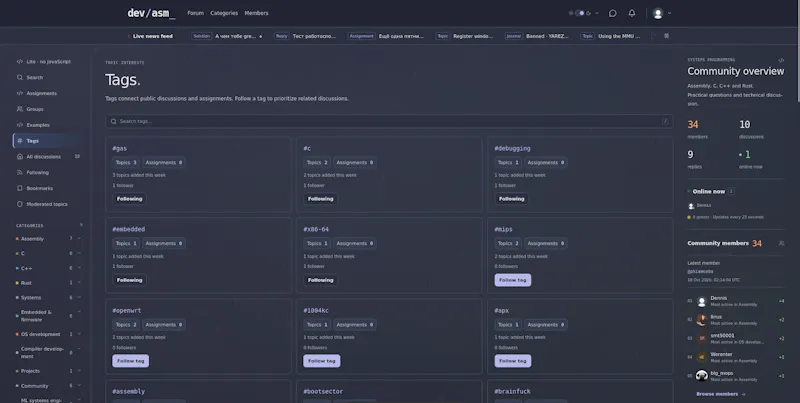Open the theme options dropdown arrow
The height and width of the screenshot is (403, 800).
(596, 13)
